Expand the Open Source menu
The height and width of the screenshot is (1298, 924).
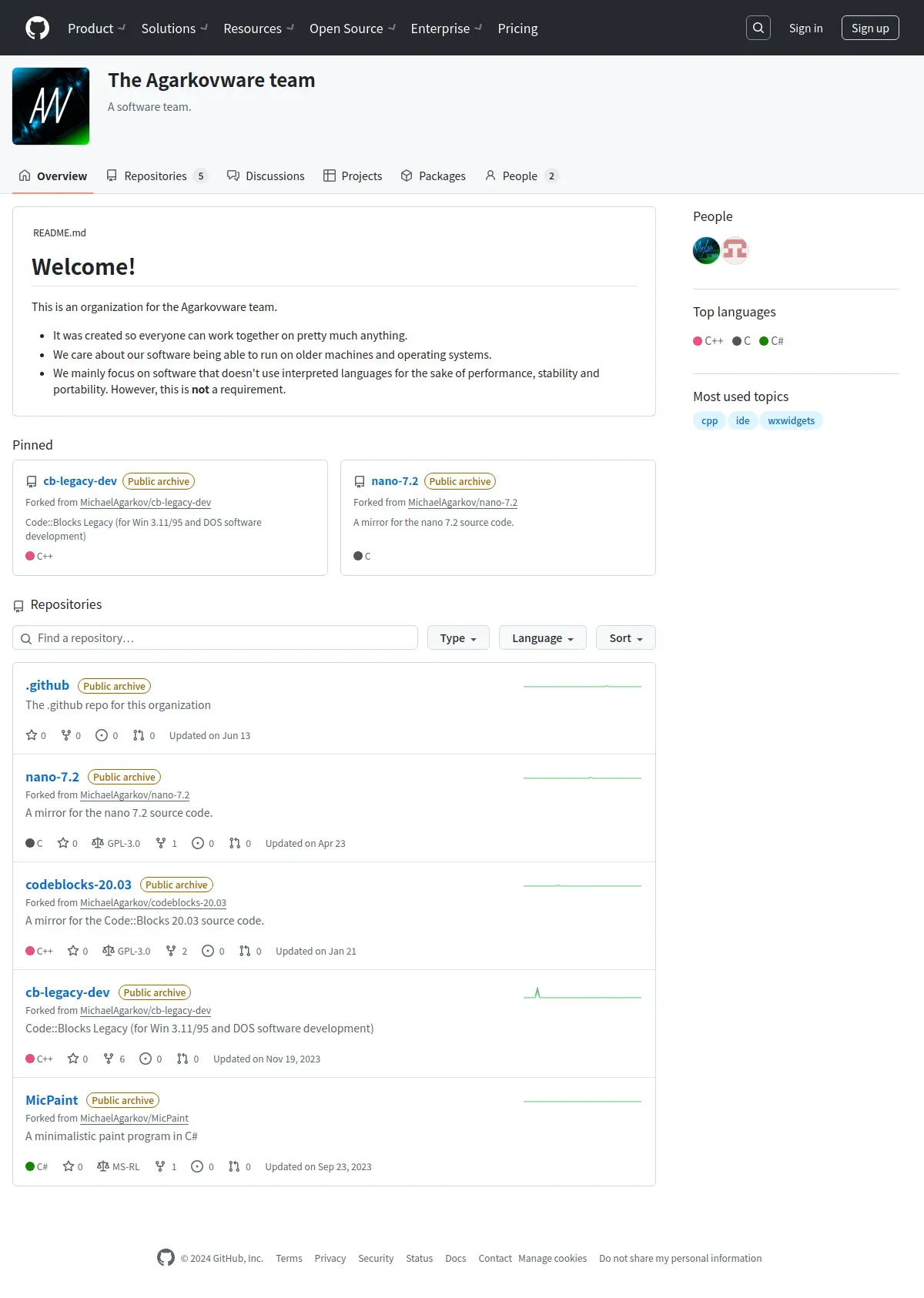(352, 28)
